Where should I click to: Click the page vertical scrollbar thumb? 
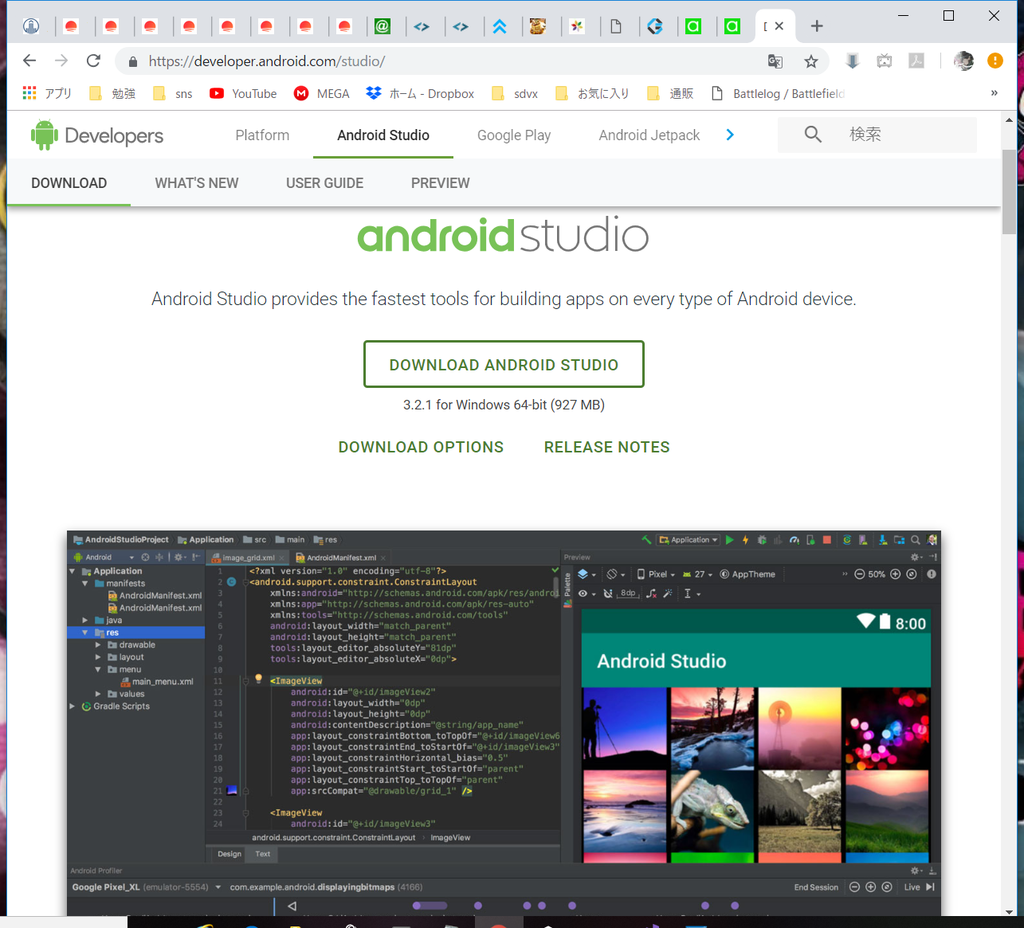(x=1009, y=192)
